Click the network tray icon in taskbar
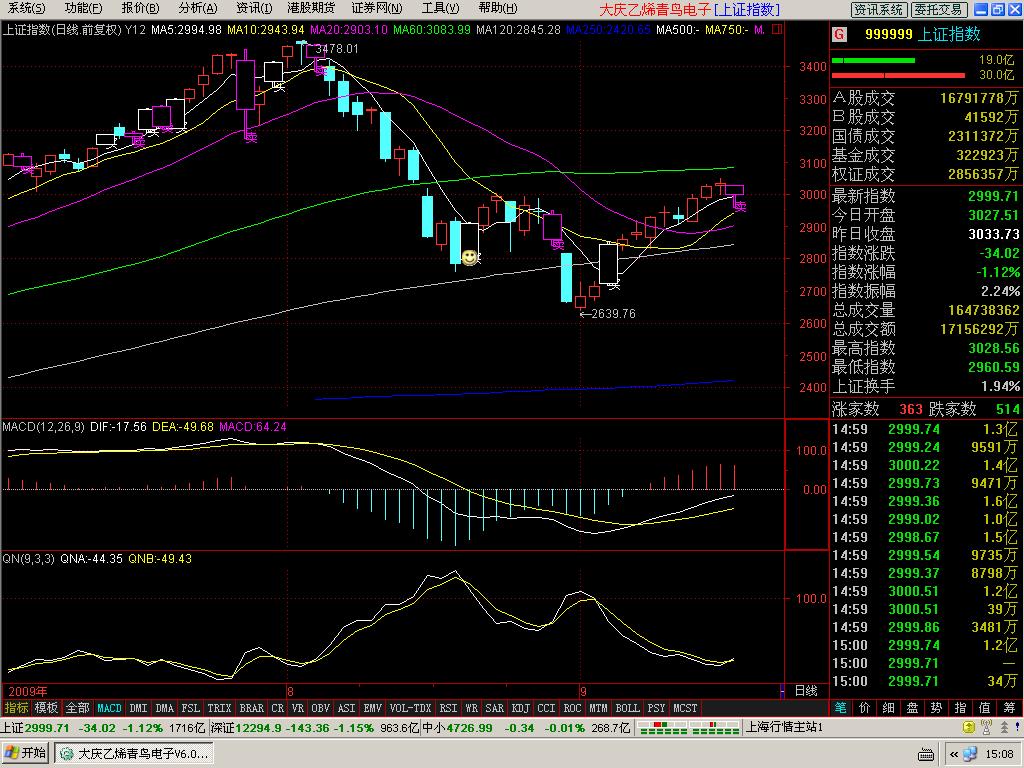This screenshot has width=1024, height=768. coord(969,753)
